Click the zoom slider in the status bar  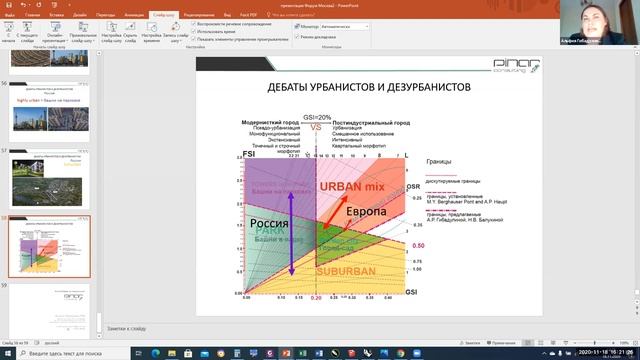594,343
